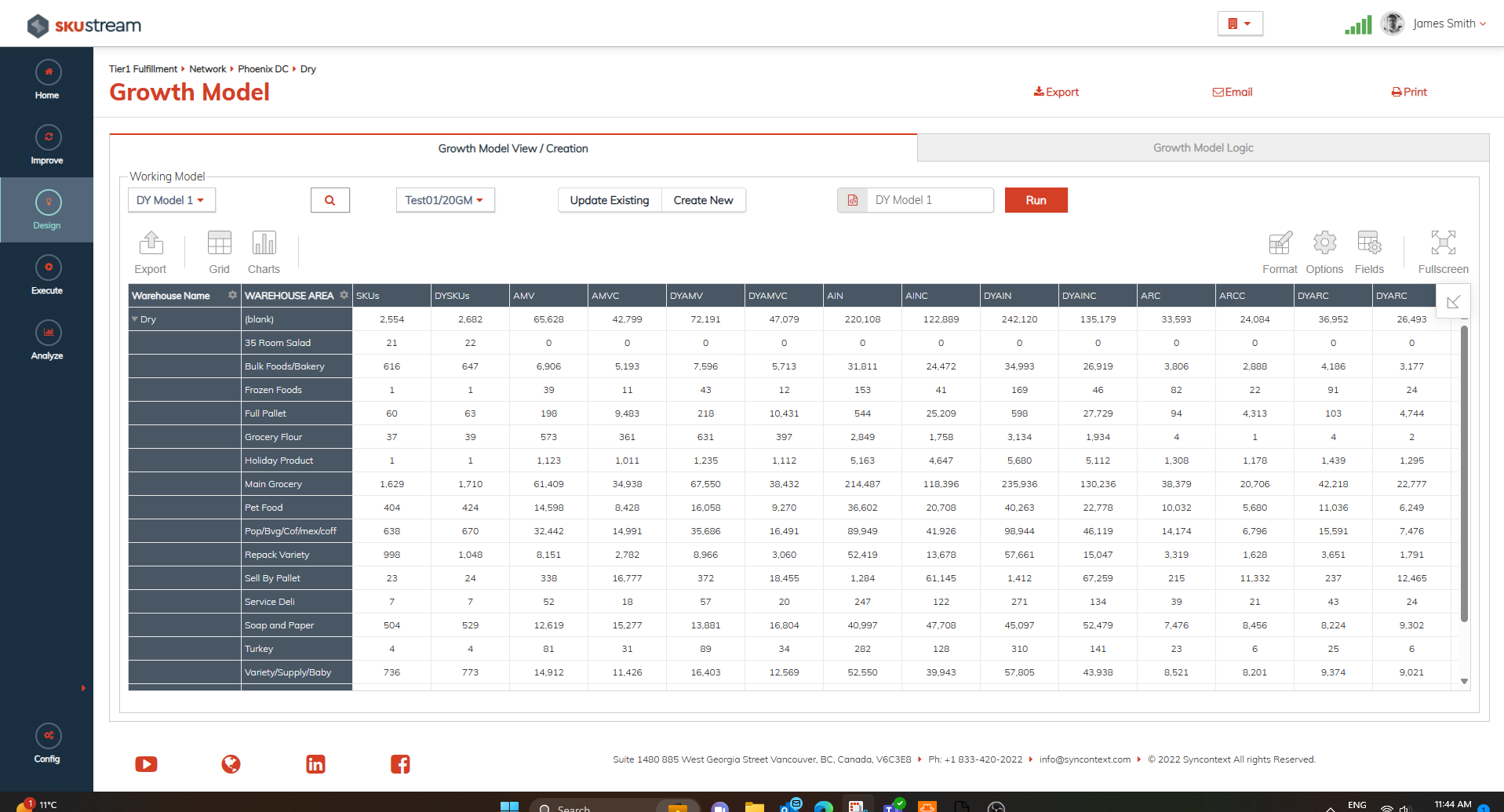Open the LinkedIn footer icon
This screenshot has height=812, width=1504.
click(315, 764)
